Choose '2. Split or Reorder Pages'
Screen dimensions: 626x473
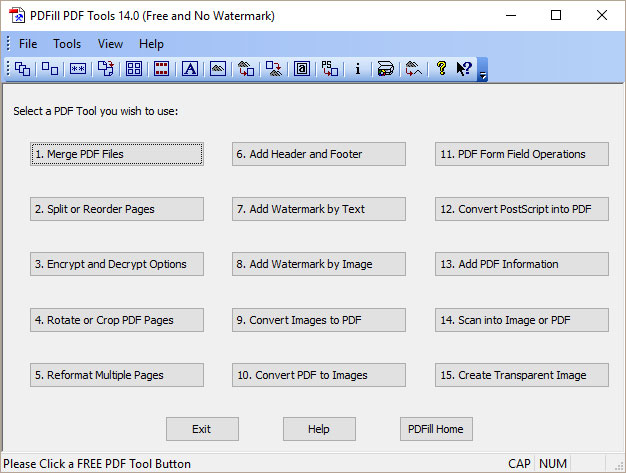[117, 209]
